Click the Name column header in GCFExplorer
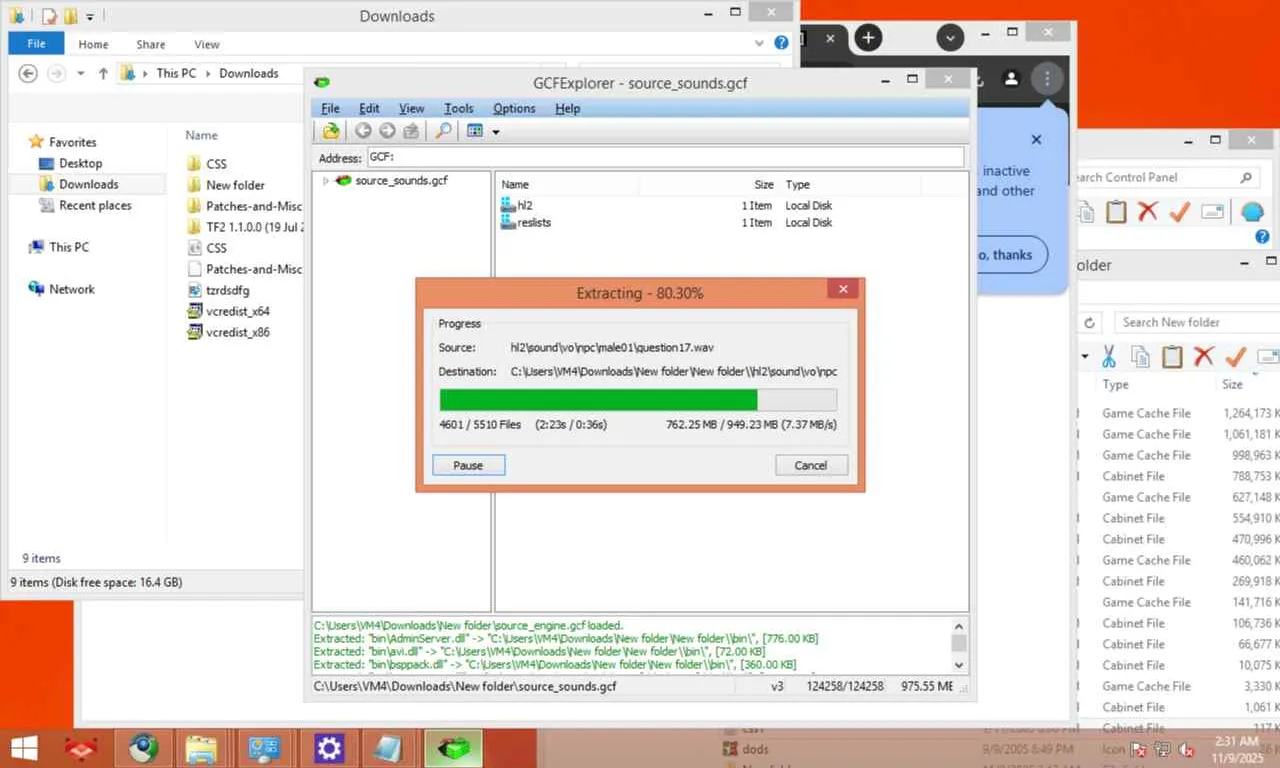 (515, 185)
